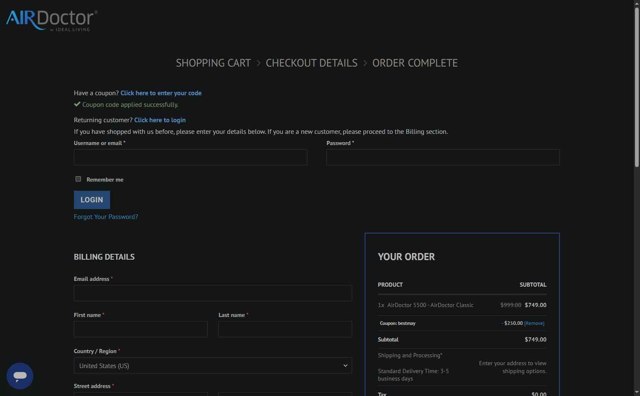Screen dimensions: 640x396
Task: Open Forgot Your Password link
Action: tap(106, 217)
